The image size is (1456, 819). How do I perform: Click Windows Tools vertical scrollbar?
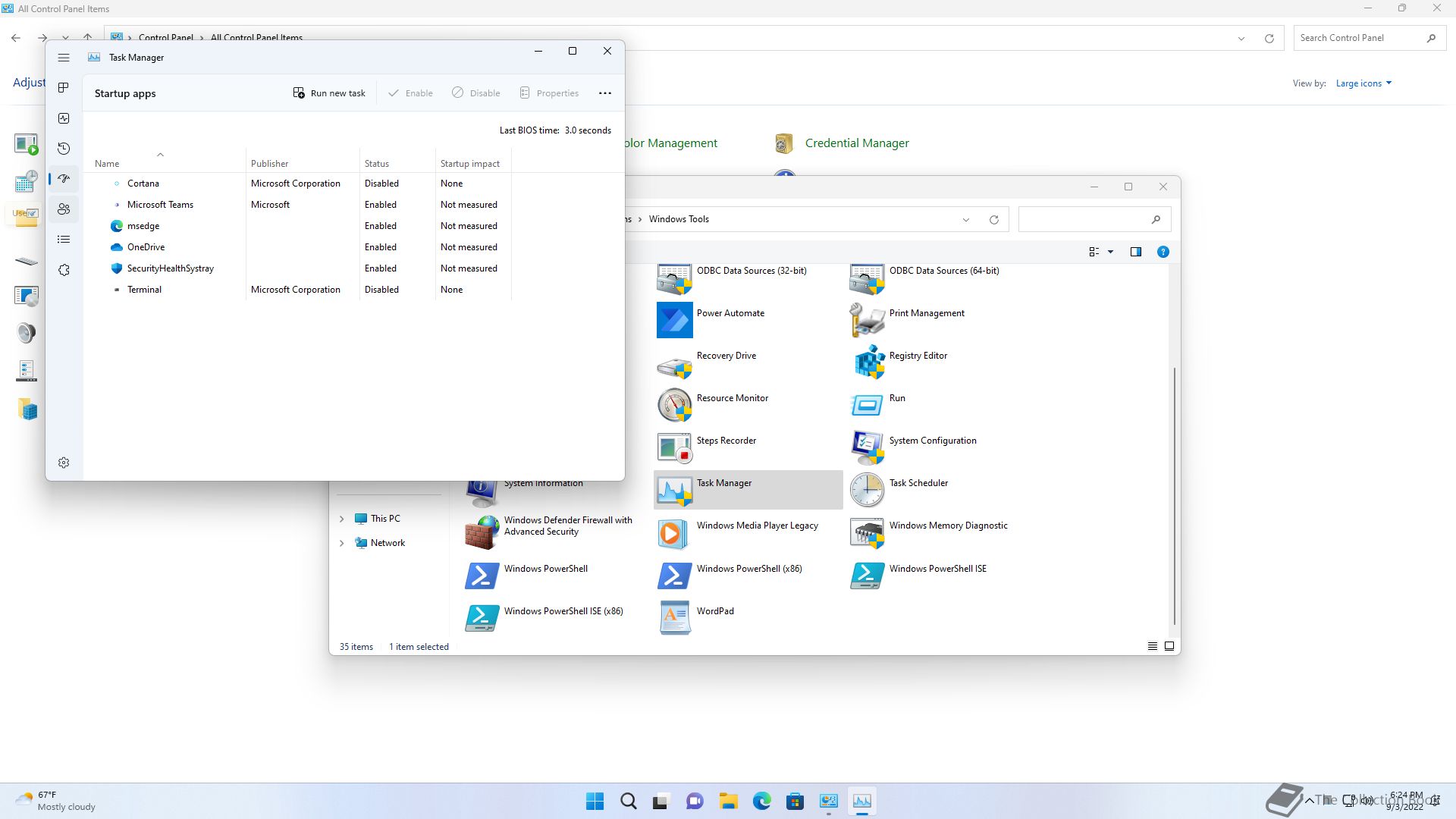[1175, 496]
